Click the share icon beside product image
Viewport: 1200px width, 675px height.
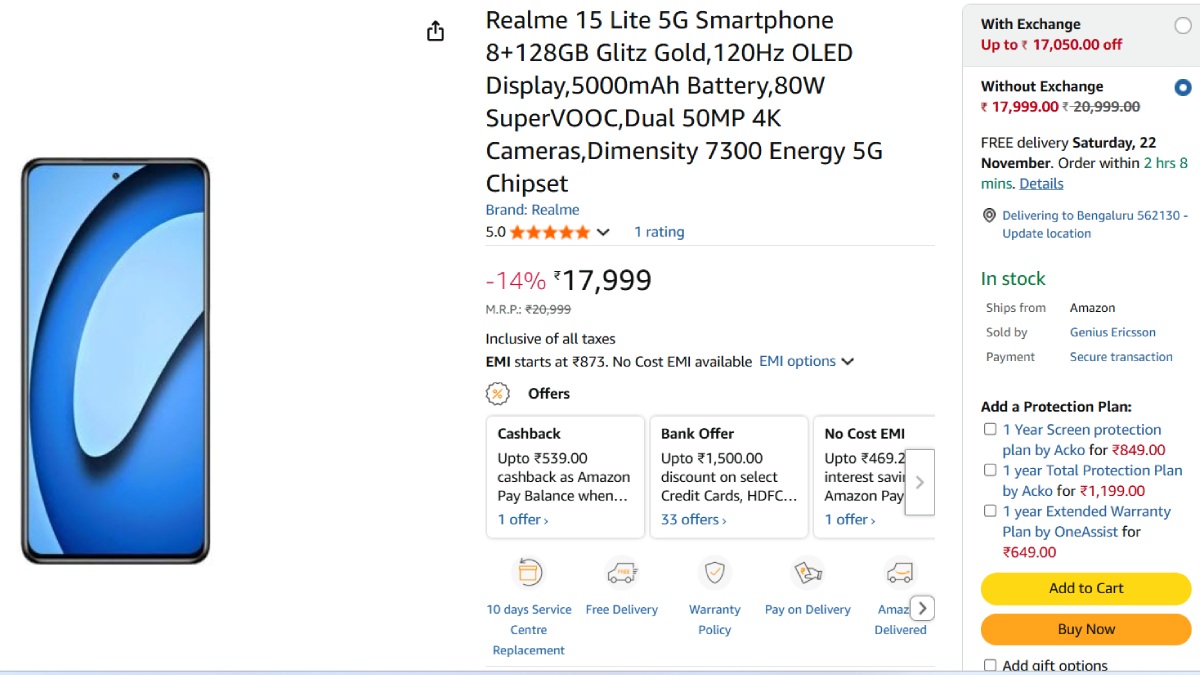click(435, 32)
